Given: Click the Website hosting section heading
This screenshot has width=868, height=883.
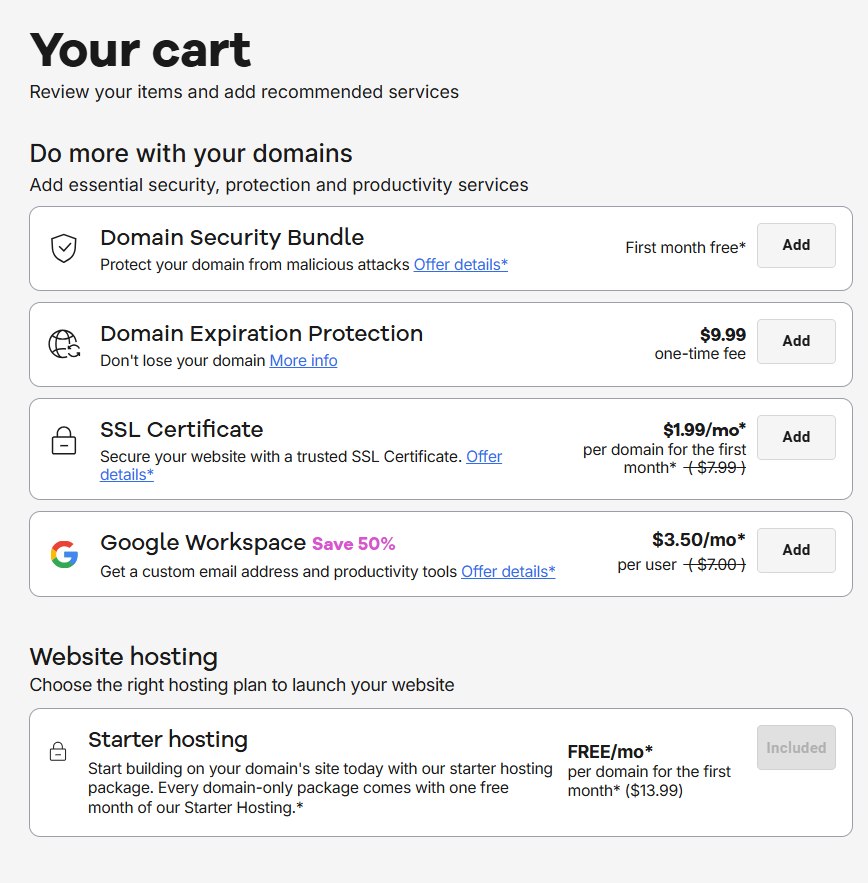Looking at the screenshot, I should click(123, 657).
